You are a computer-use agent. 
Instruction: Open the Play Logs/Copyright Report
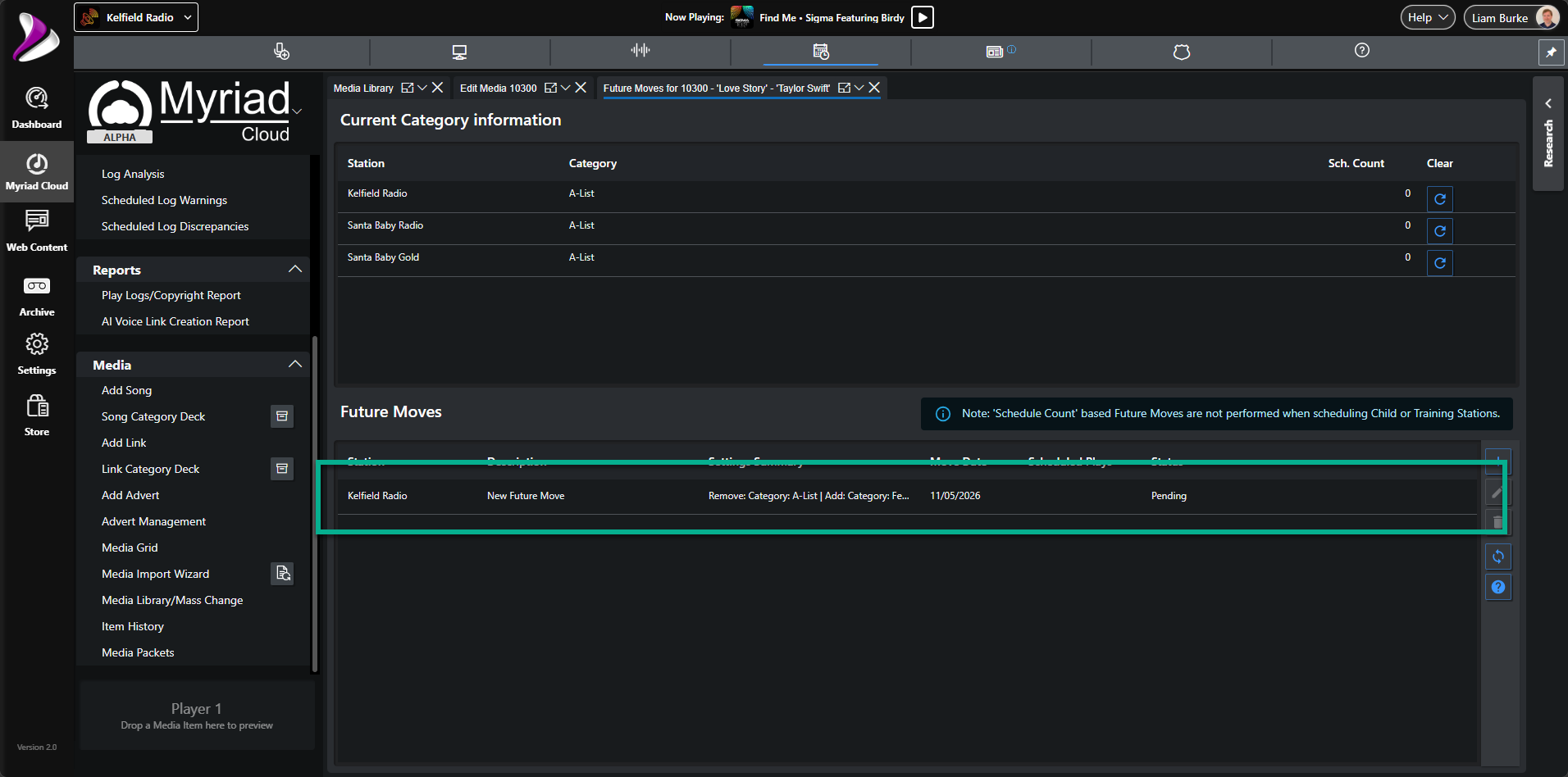[x=171, y=295]
